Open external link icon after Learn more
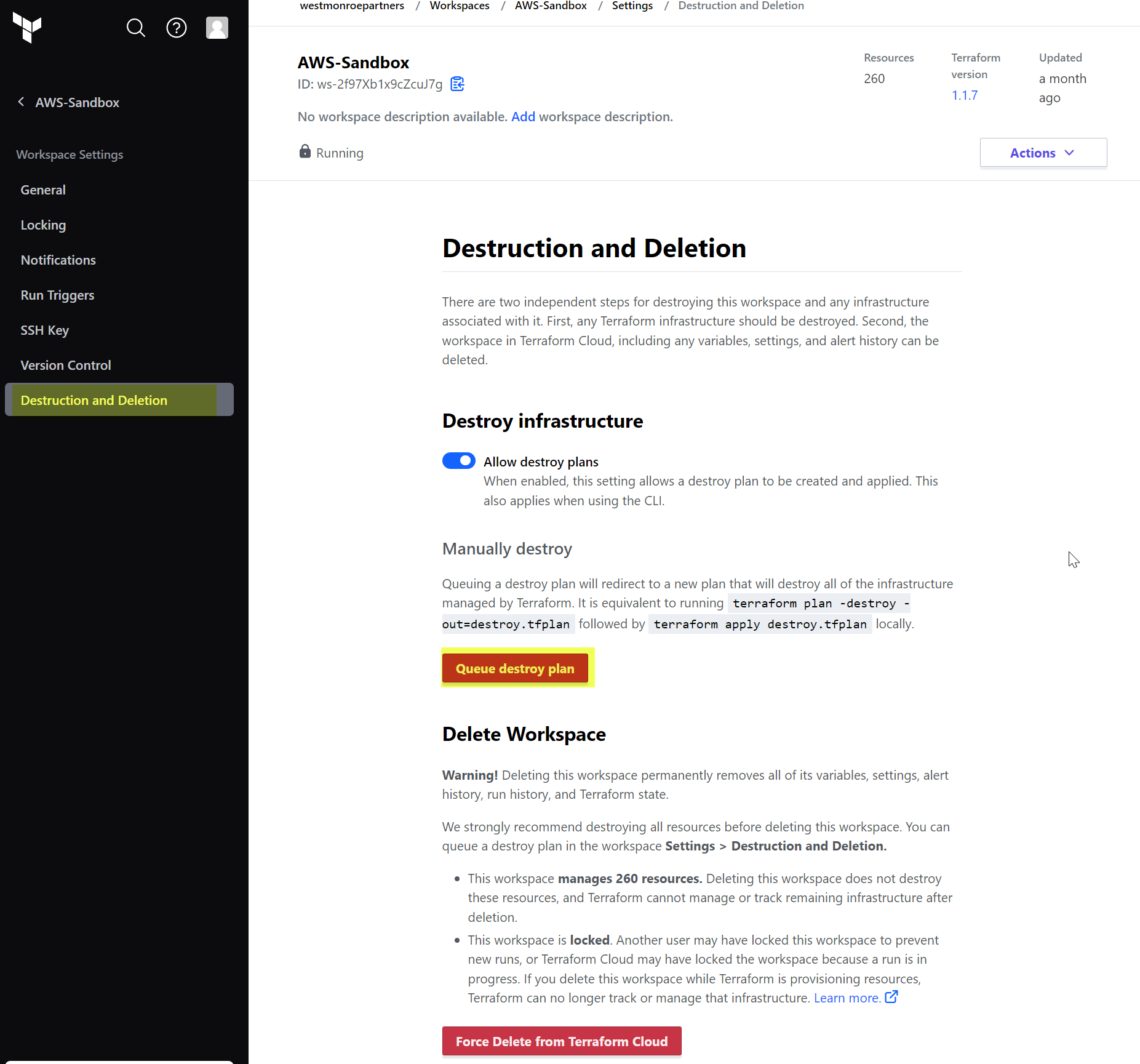1140x1064 pixels. (x=891, y=997)
